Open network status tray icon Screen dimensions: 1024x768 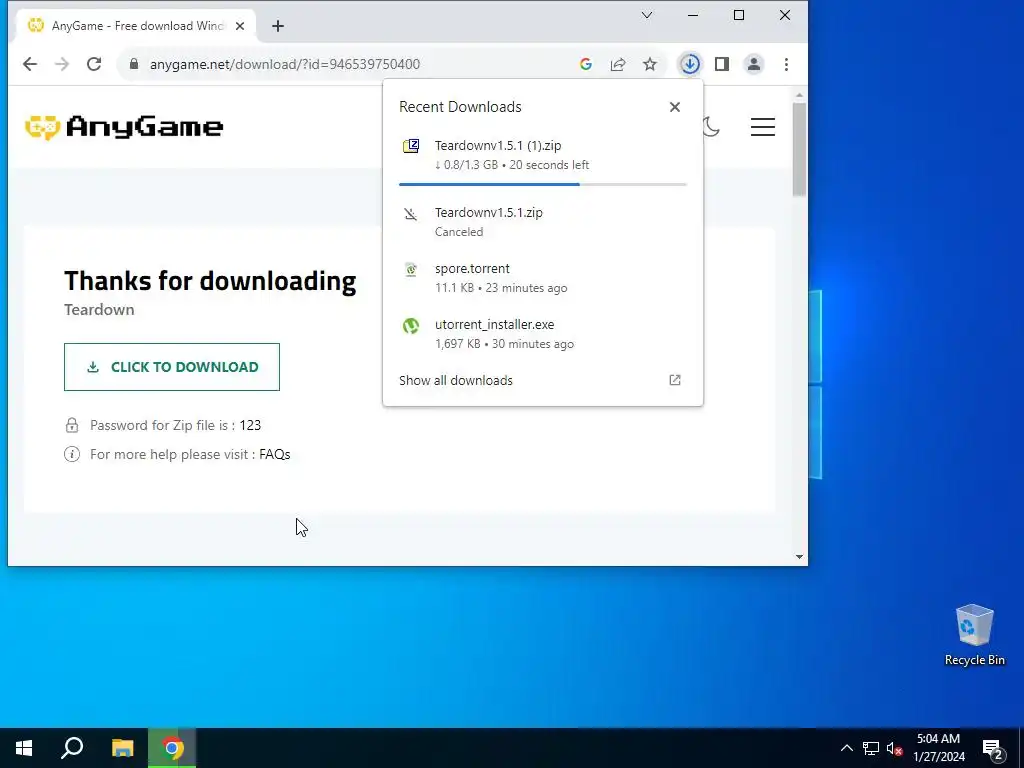(x=871, y=748)
